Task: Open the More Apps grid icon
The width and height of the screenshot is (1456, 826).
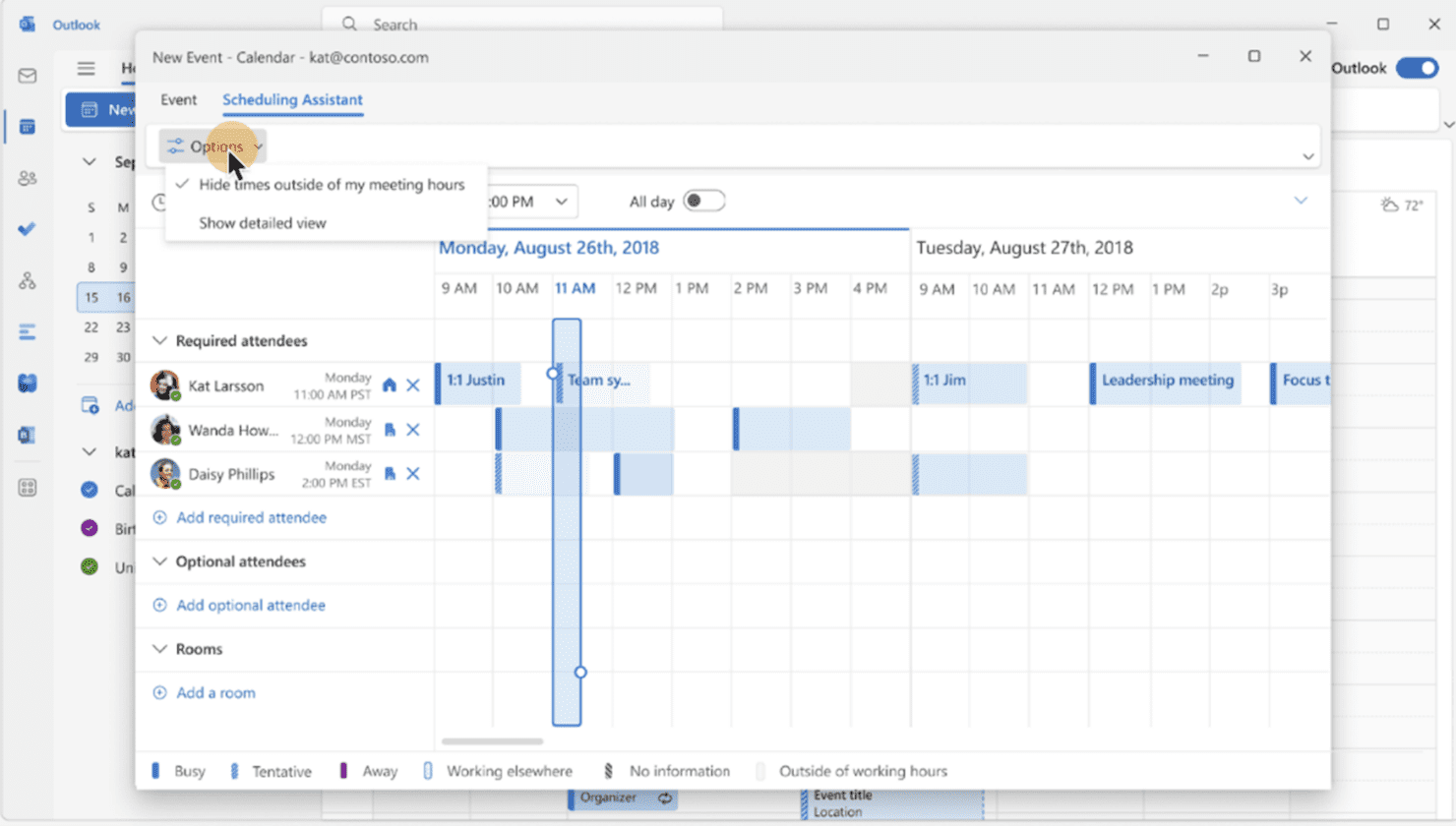Action: (27, 487)
